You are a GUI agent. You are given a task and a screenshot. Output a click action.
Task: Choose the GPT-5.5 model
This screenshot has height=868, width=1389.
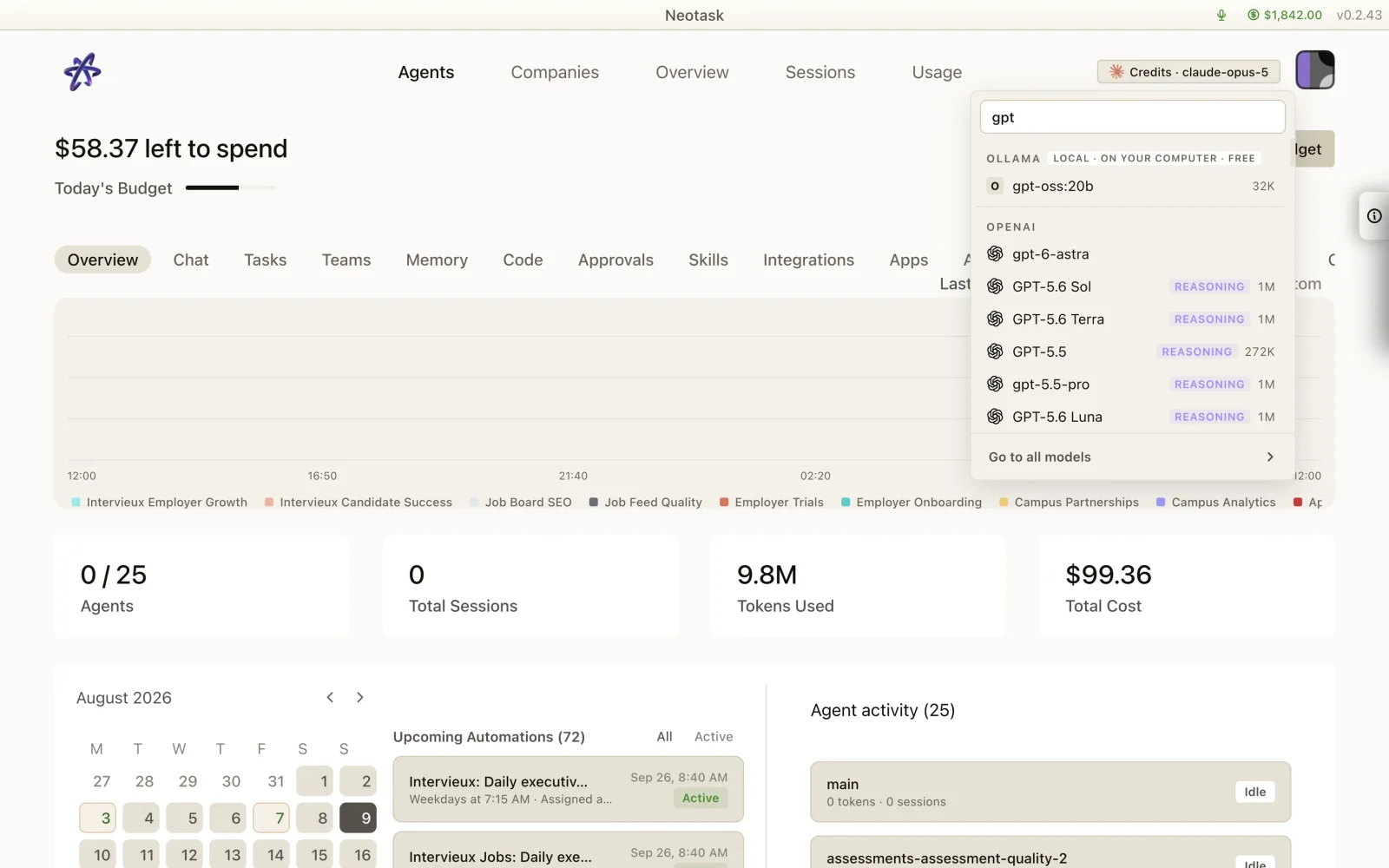tap(1132, 352)
